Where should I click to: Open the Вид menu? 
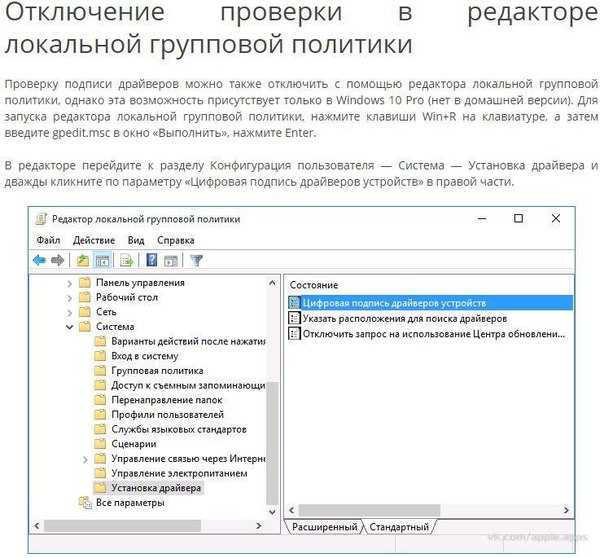click(x=136, y=240)
